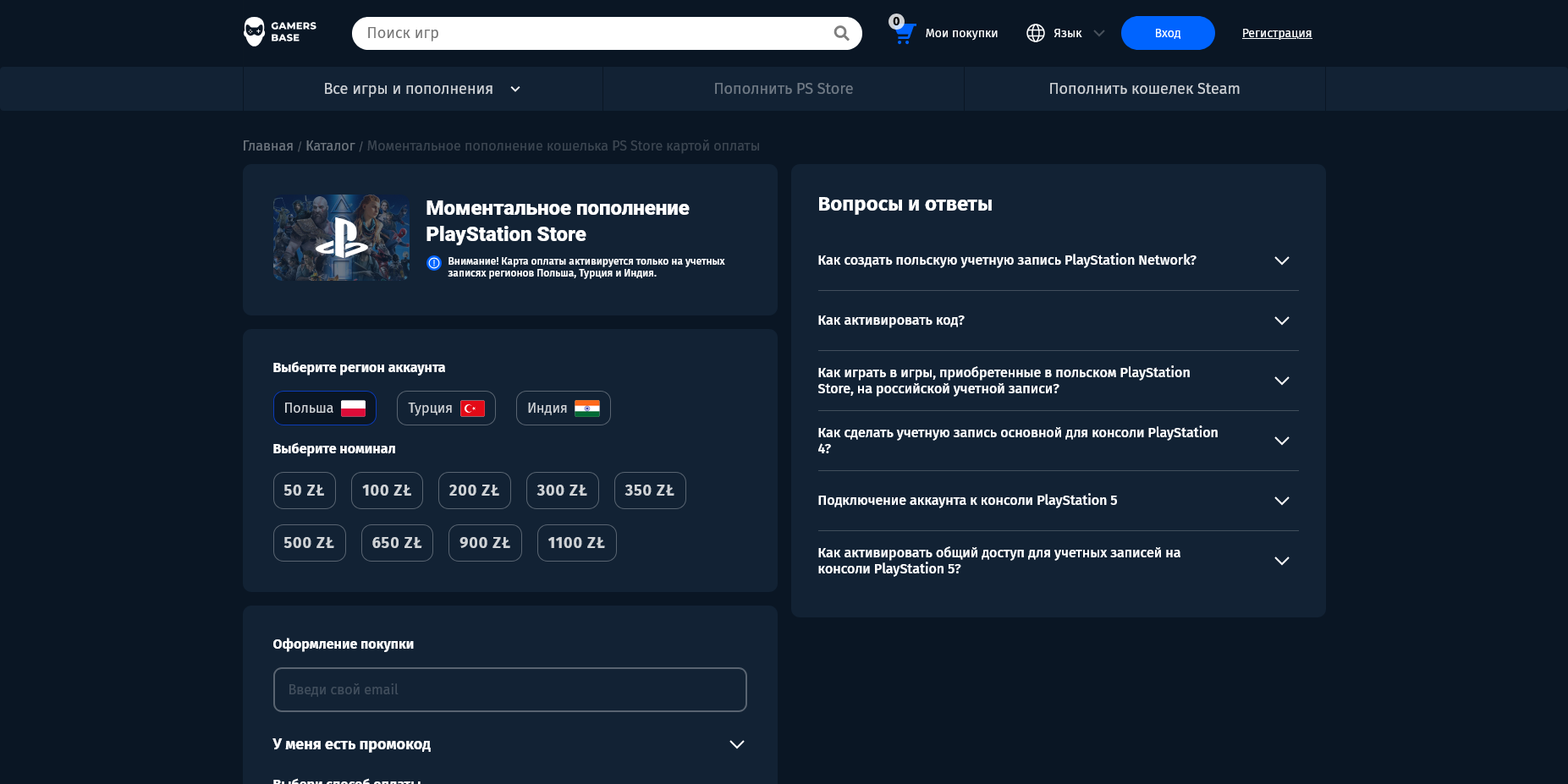The width and height of the screenshot is (1568, 784).
Task: Expand 'У меня есть промокод' section
Action: coord(509,744)
